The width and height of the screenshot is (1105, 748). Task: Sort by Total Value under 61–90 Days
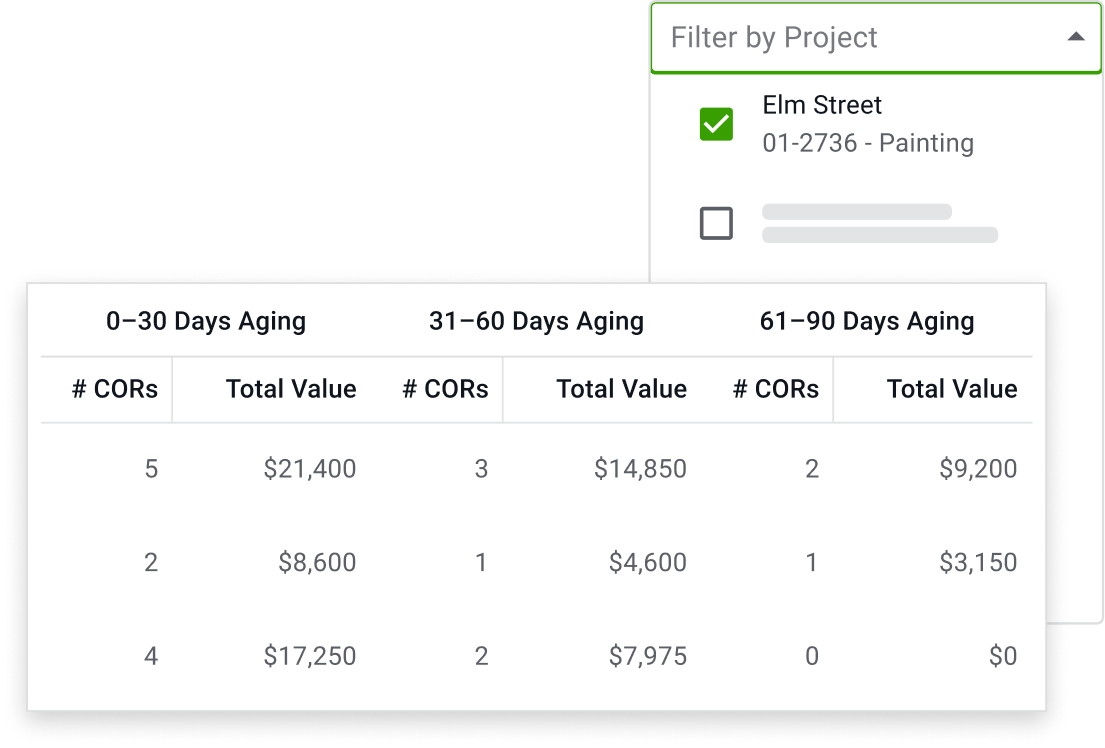coord(951,389)
